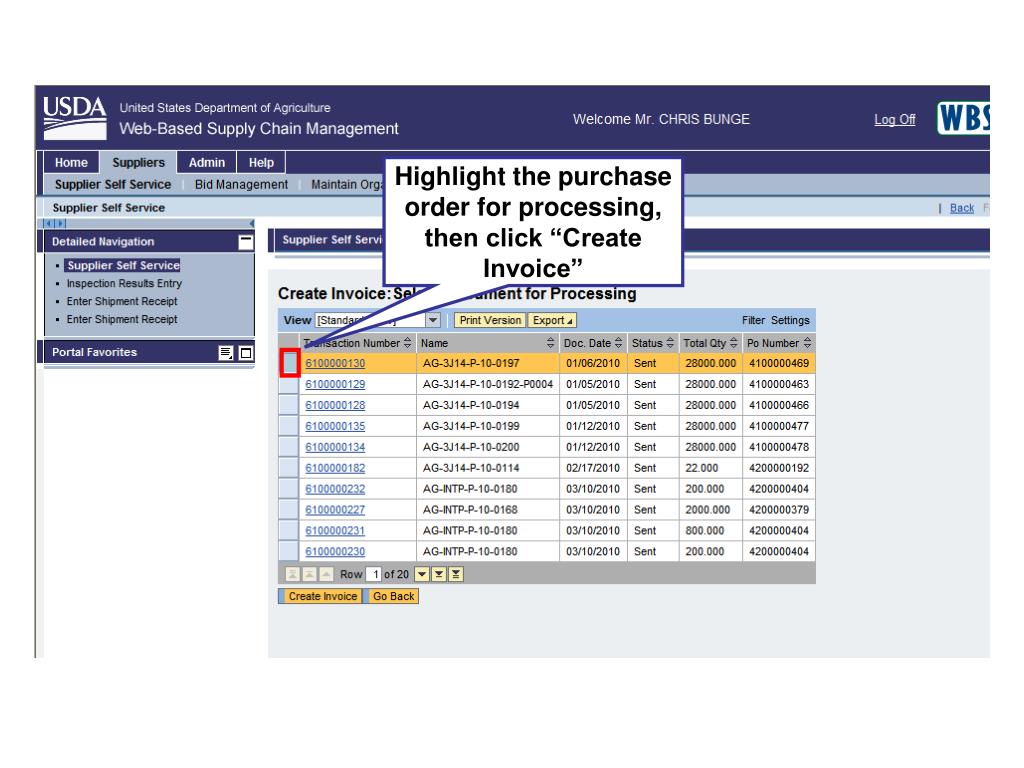This screenshot has height=768, width=1024.
Task: Open table Settings link
Action: (790, 320)
